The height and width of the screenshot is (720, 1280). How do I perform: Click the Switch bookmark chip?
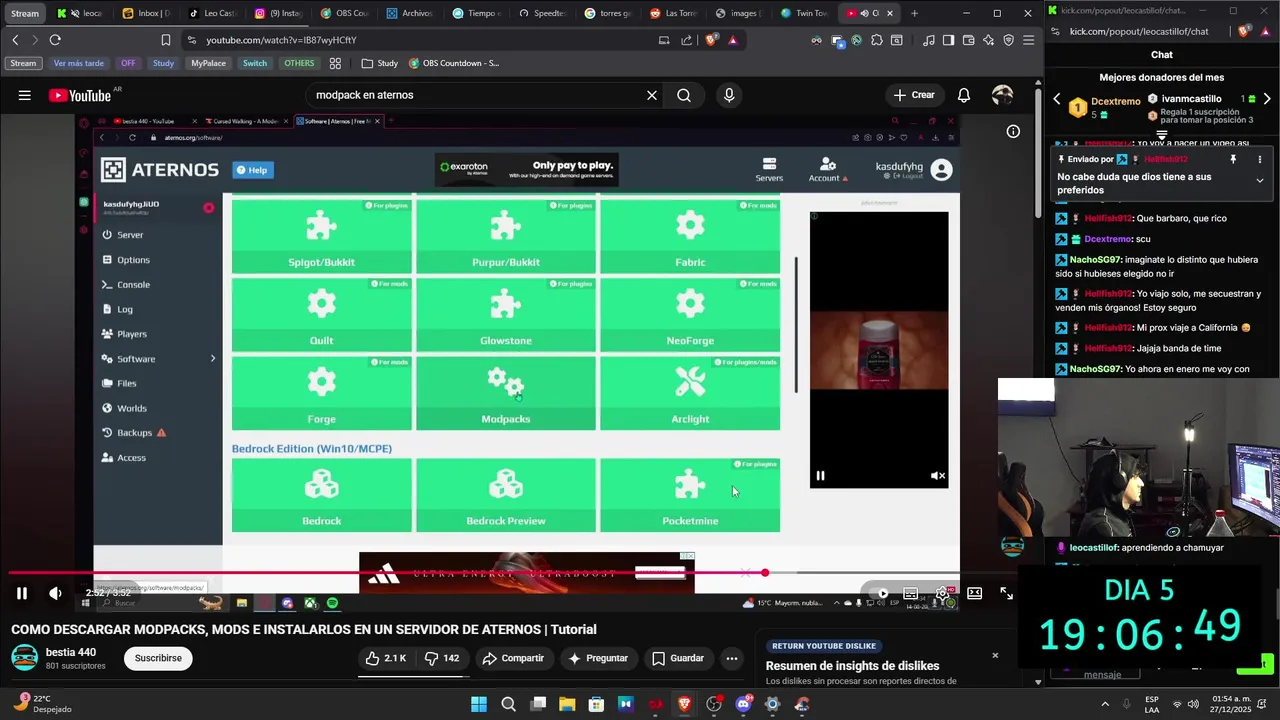pyautogui.click(x=255, y=63)
